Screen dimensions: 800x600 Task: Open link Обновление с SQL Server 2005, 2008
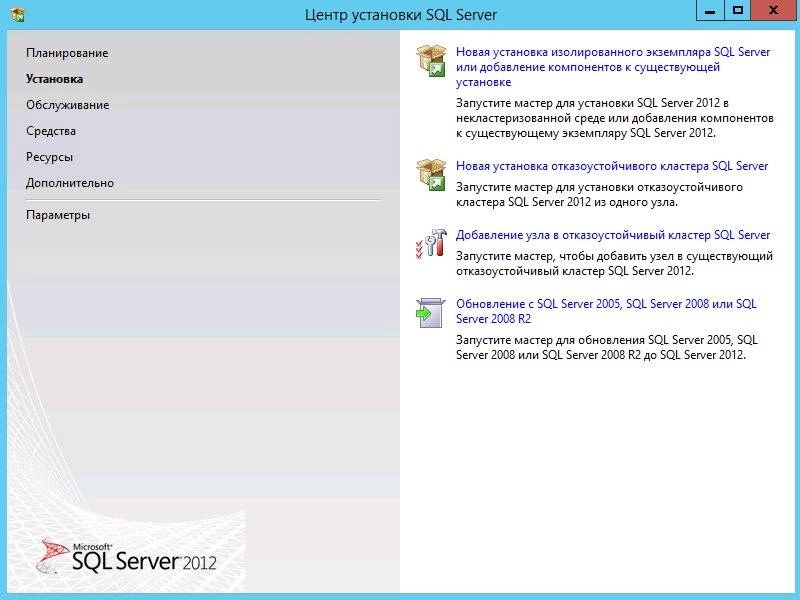(x=606, y=311)
